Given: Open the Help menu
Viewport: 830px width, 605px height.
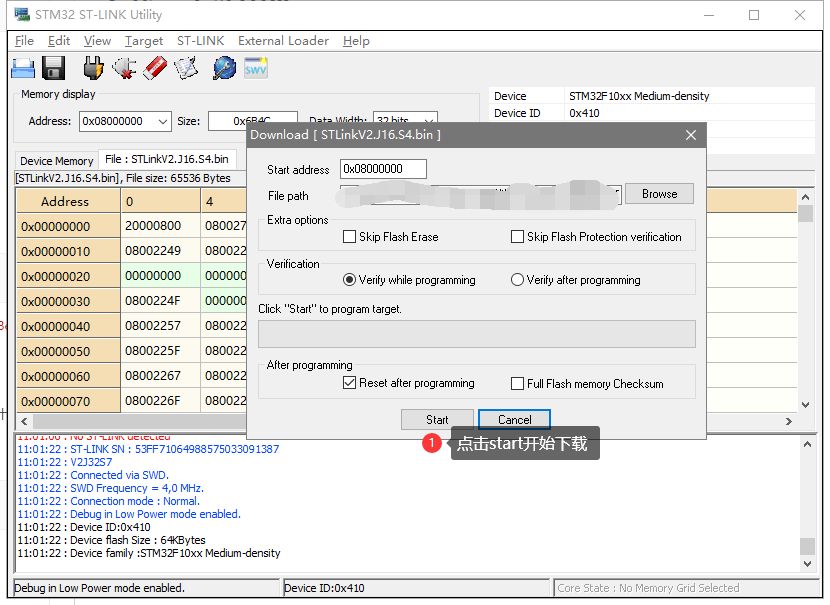Looking at the screenshot, I should click(x=356, y=41).
